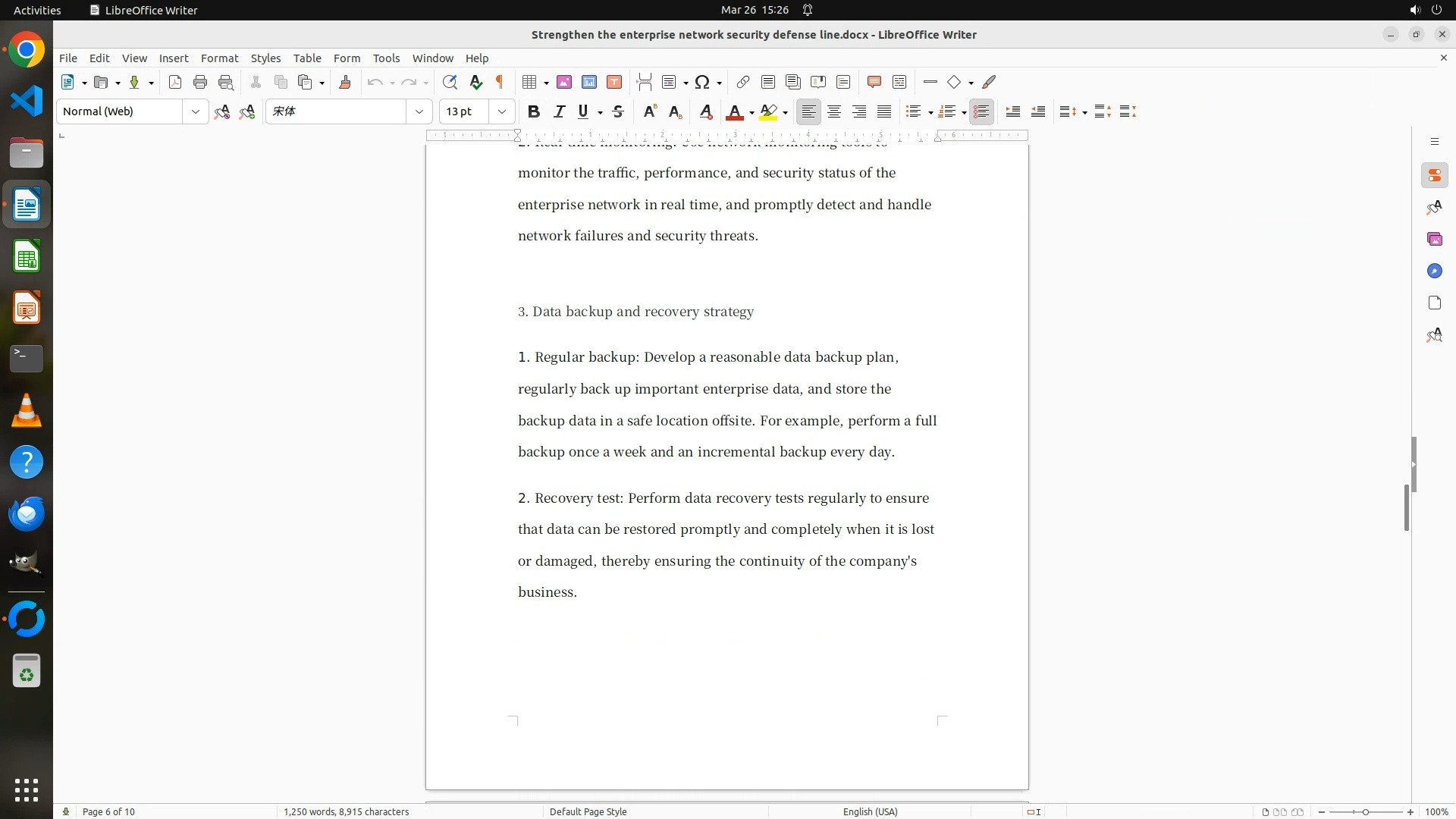Open the Format menu
The image size is (1456, 819).
coord(219,58)
